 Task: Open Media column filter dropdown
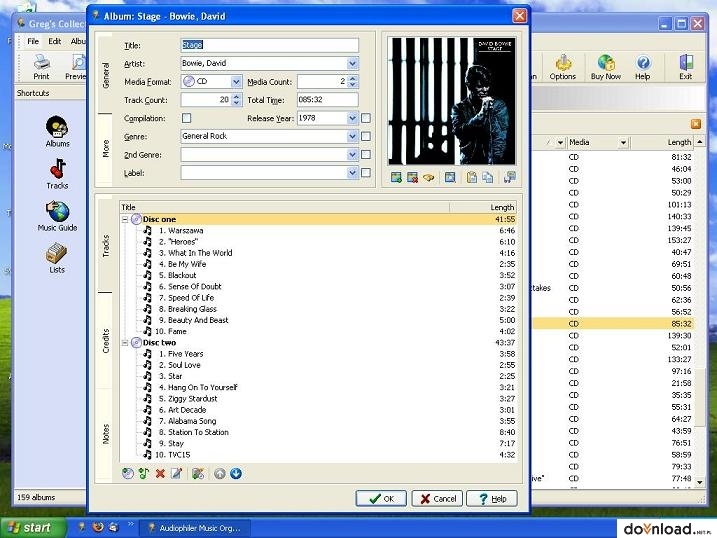coord(623,143)
